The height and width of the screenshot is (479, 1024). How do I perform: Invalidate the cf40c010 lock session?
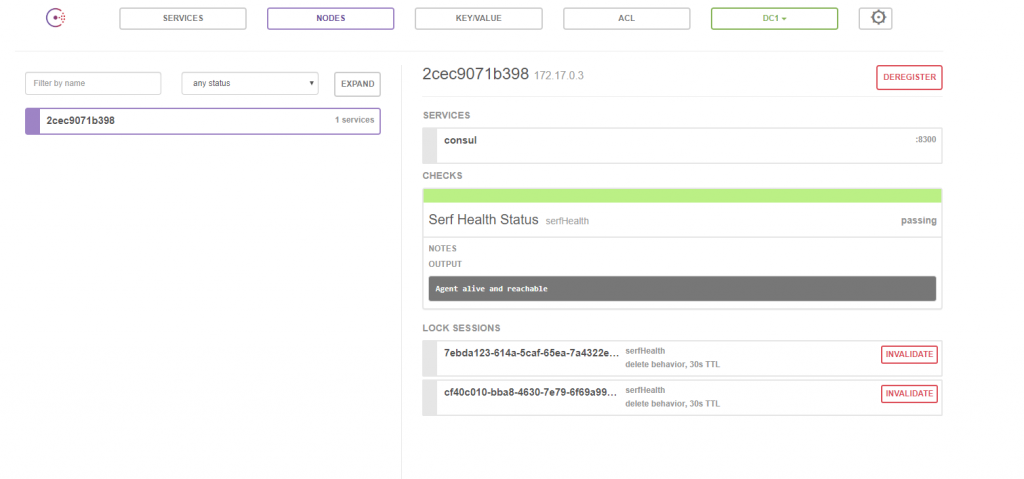(x=909, y=393)
